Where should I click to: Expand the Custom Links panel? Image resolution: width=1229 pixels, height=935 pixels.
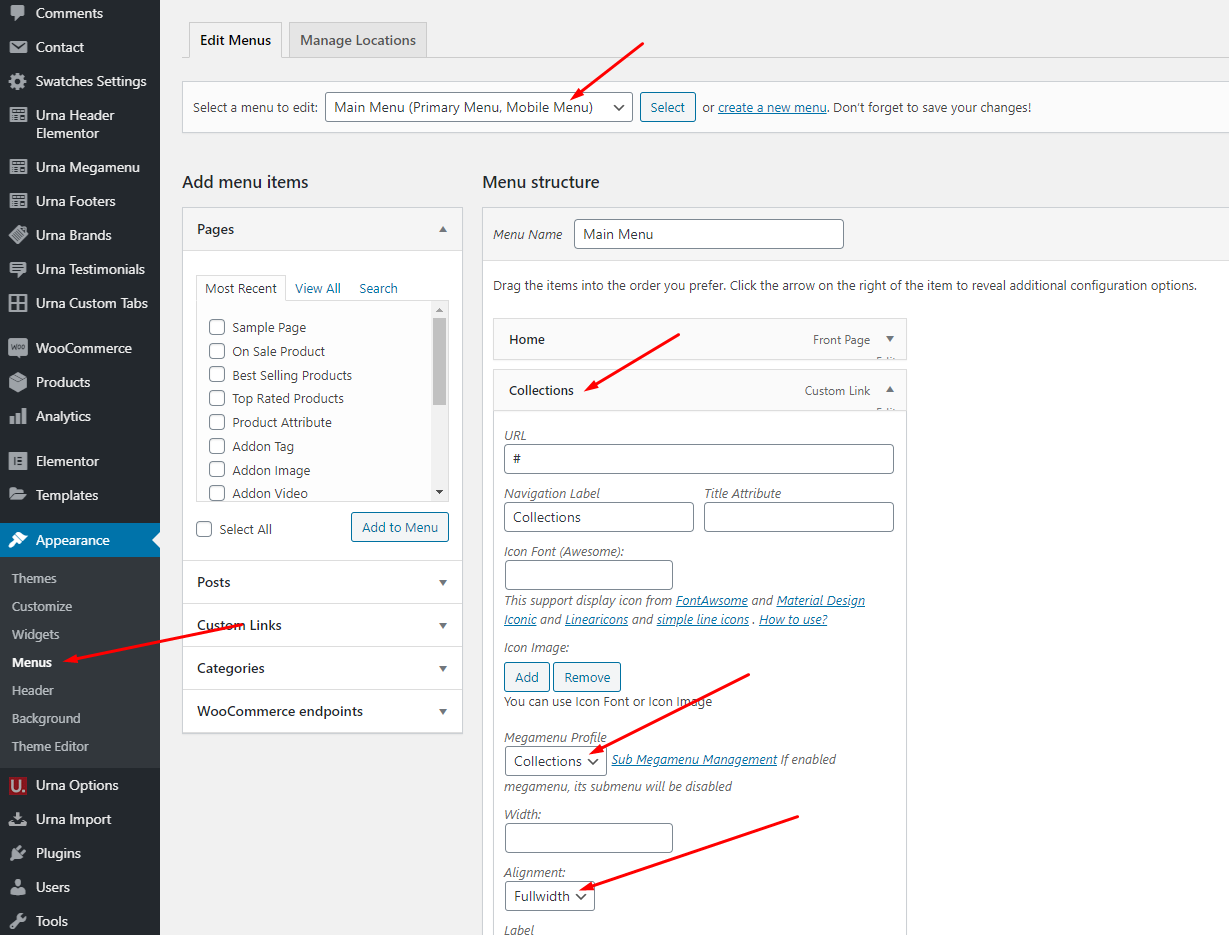pos(443,625)
